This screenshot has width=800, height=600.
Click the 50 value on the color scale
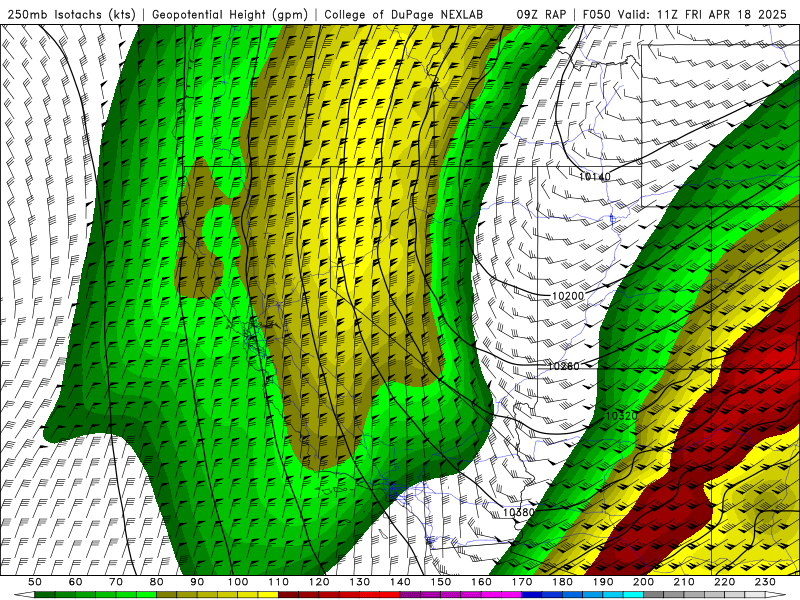(35, 582)
